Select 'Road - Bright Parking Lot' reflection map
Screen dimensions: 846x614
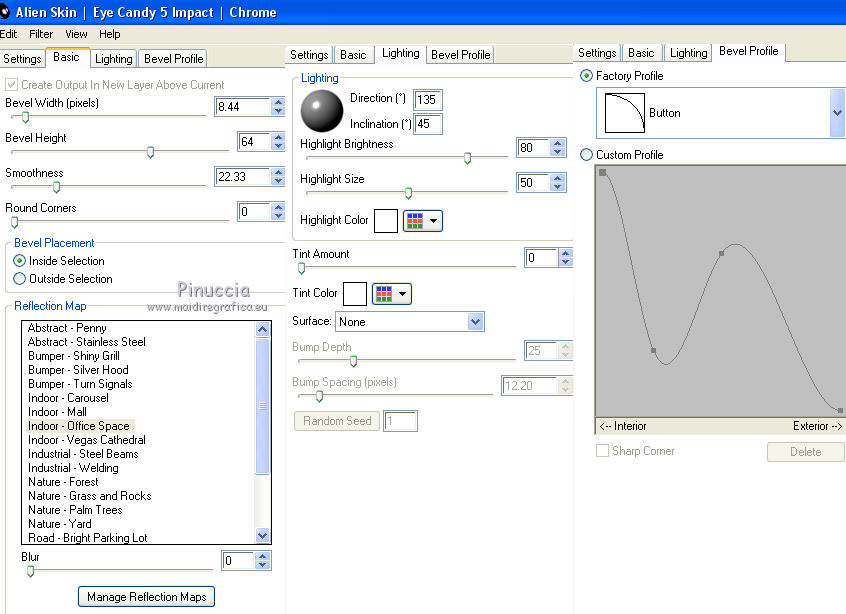pos(88,538)
